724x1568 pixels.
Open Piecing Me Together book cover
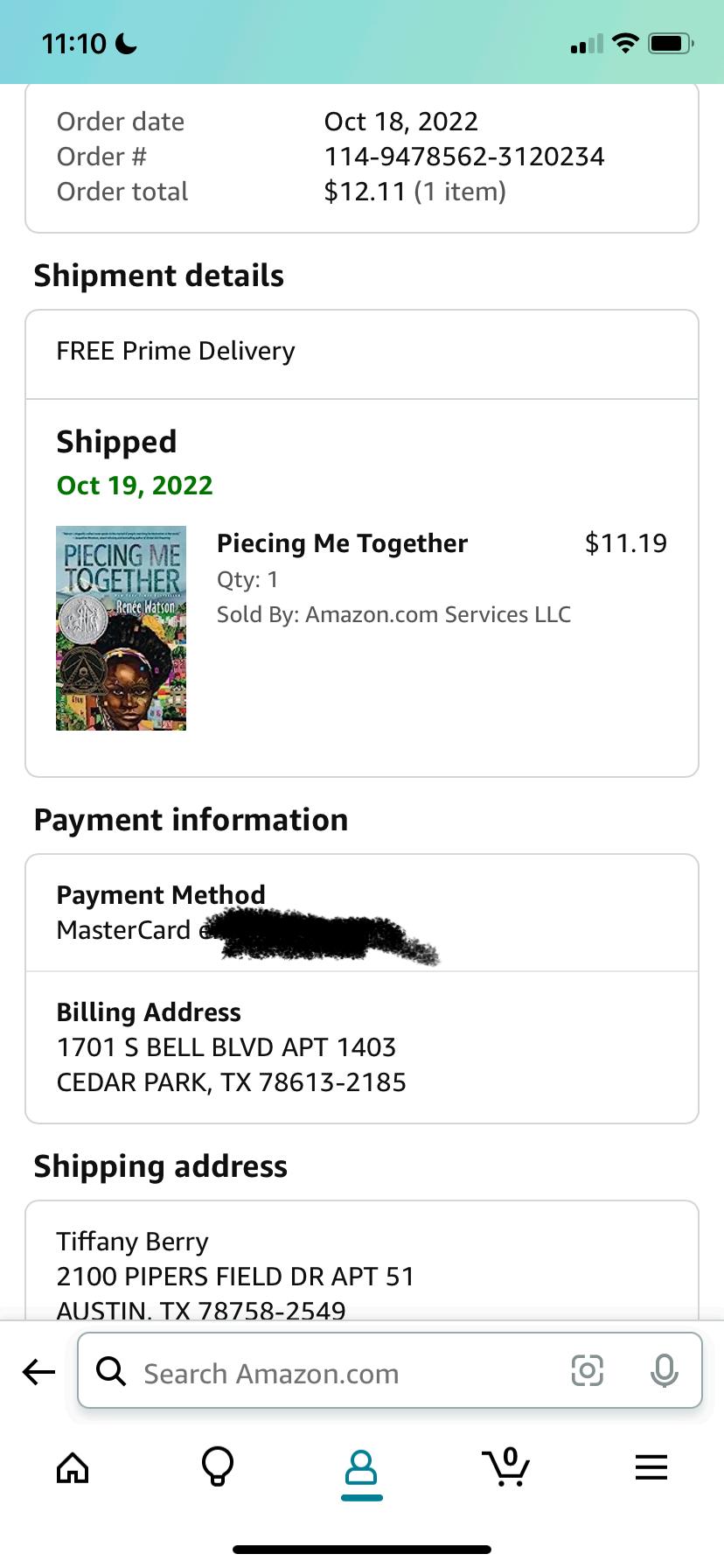point(122,628)
